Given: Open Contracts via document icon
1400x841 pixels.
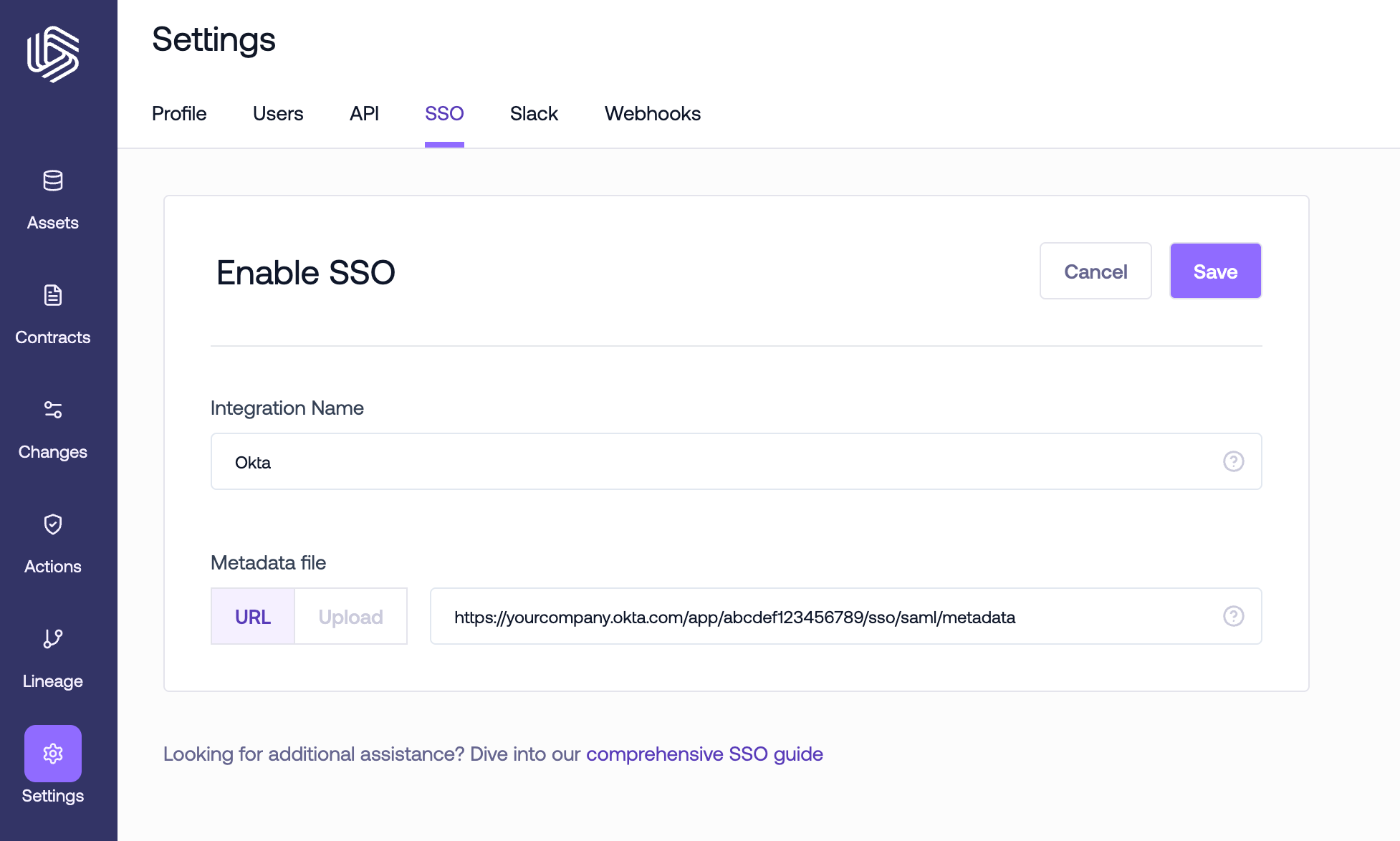Looking at the screenshot, I should pos(53,296).
